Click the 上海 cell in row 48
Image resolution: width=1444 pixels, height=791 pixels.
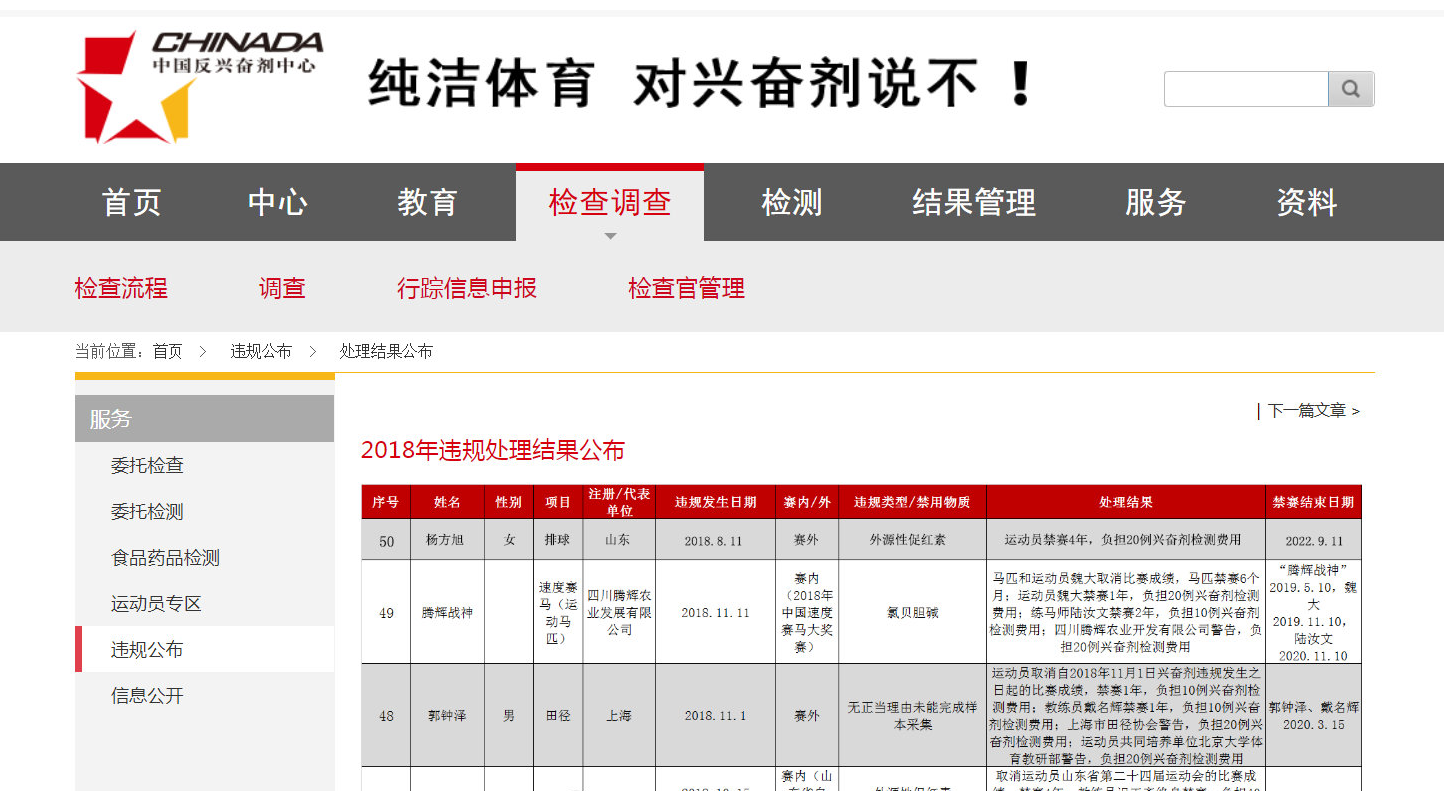coord(619,716)
